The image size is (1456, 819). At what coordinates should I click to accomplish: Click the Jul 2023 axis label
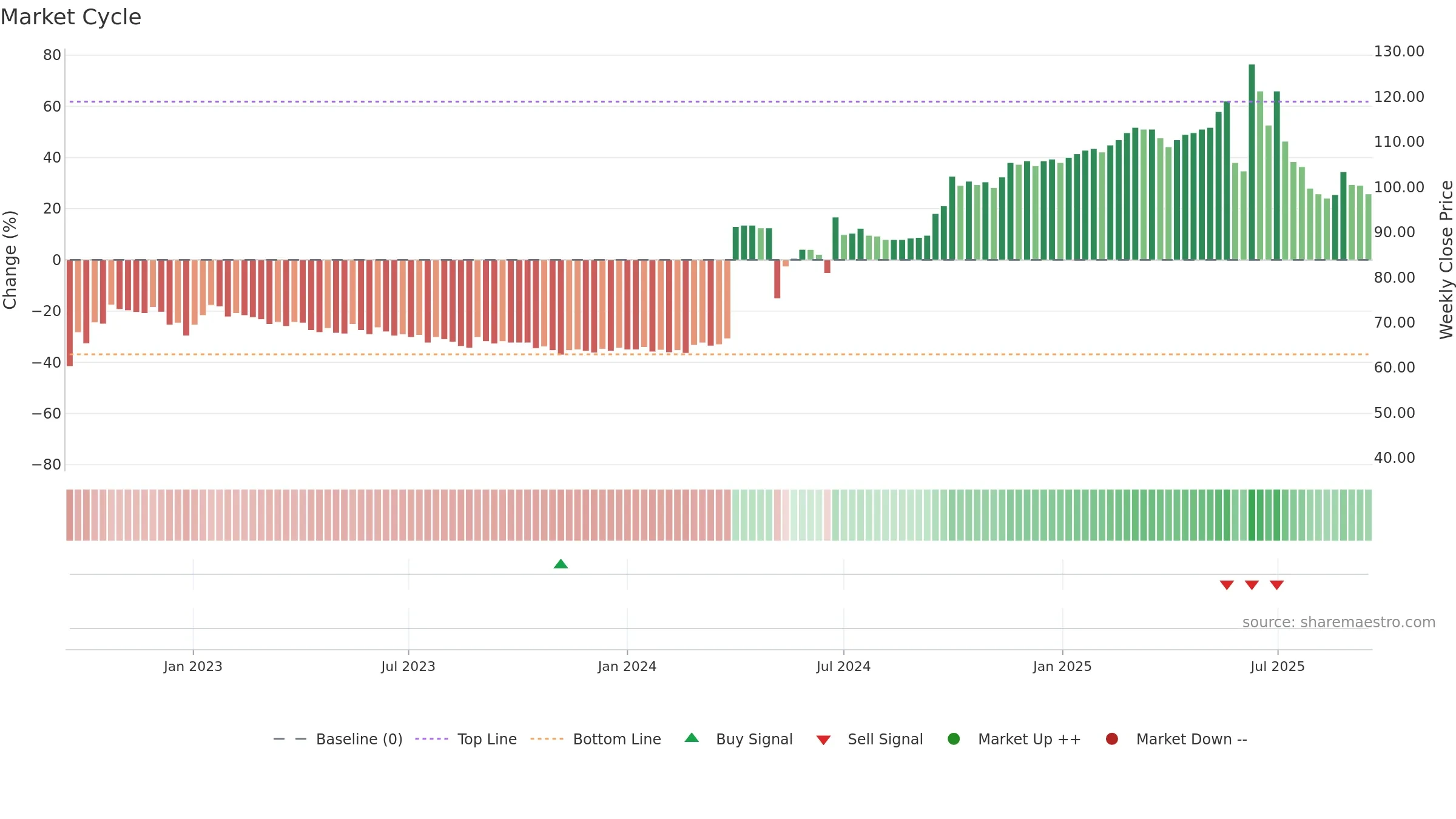[408, 667]
